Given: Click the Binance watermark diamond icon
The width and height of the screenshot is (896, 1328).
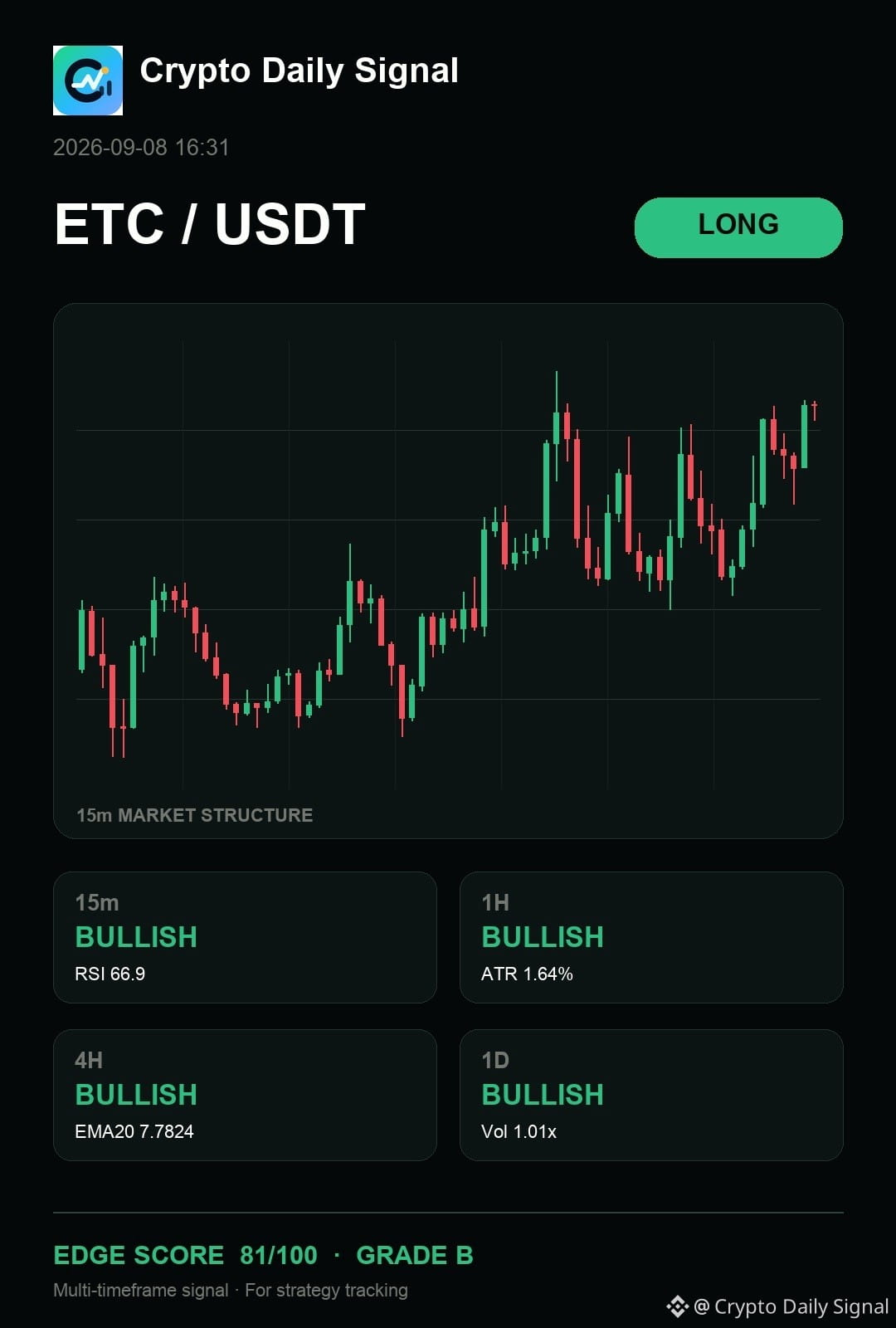Looking at the screenshot, I should pyautogui.click(x=678, y=1306).
